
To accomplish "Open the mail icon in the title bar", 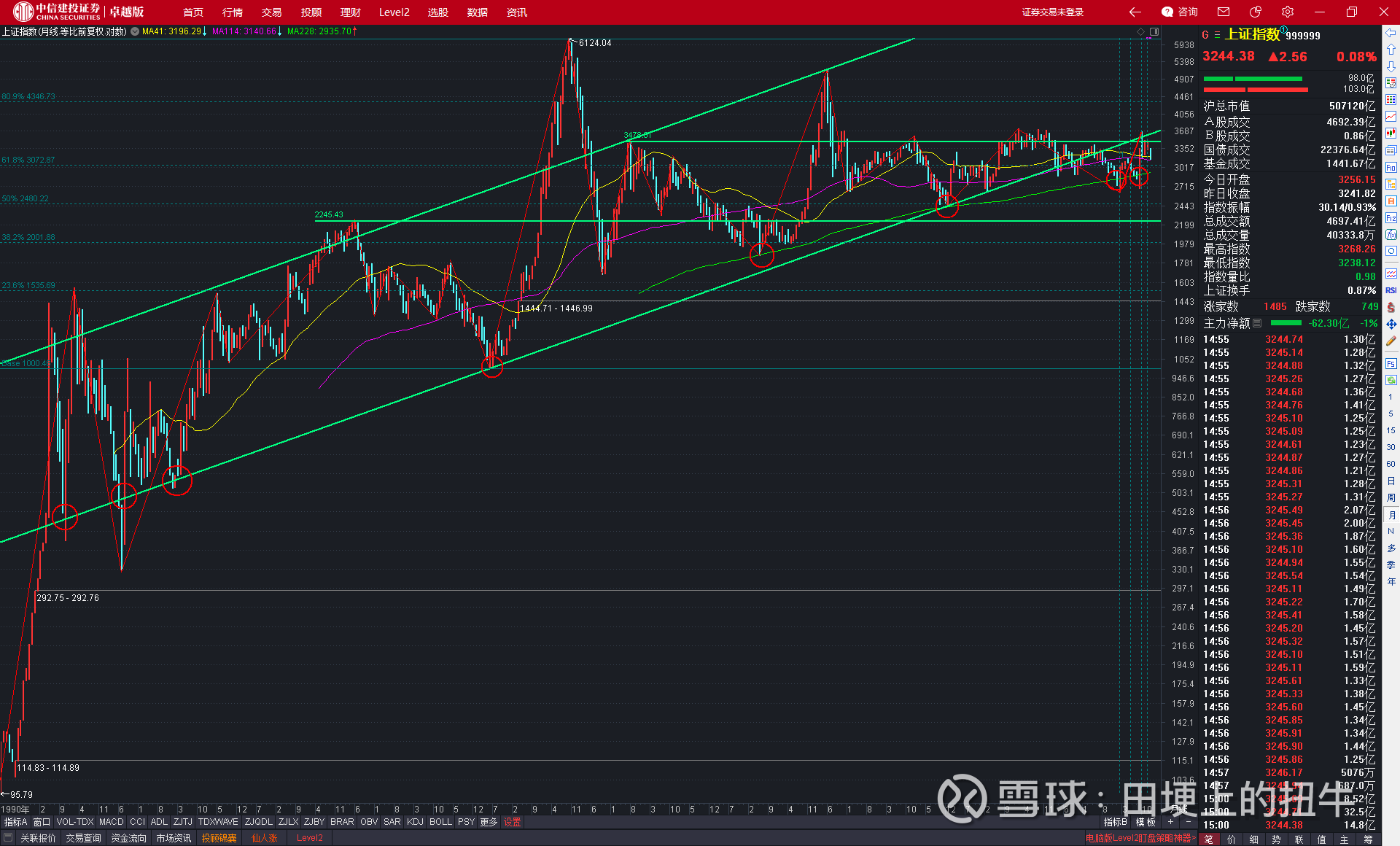I will click(x=1223, y=12).
